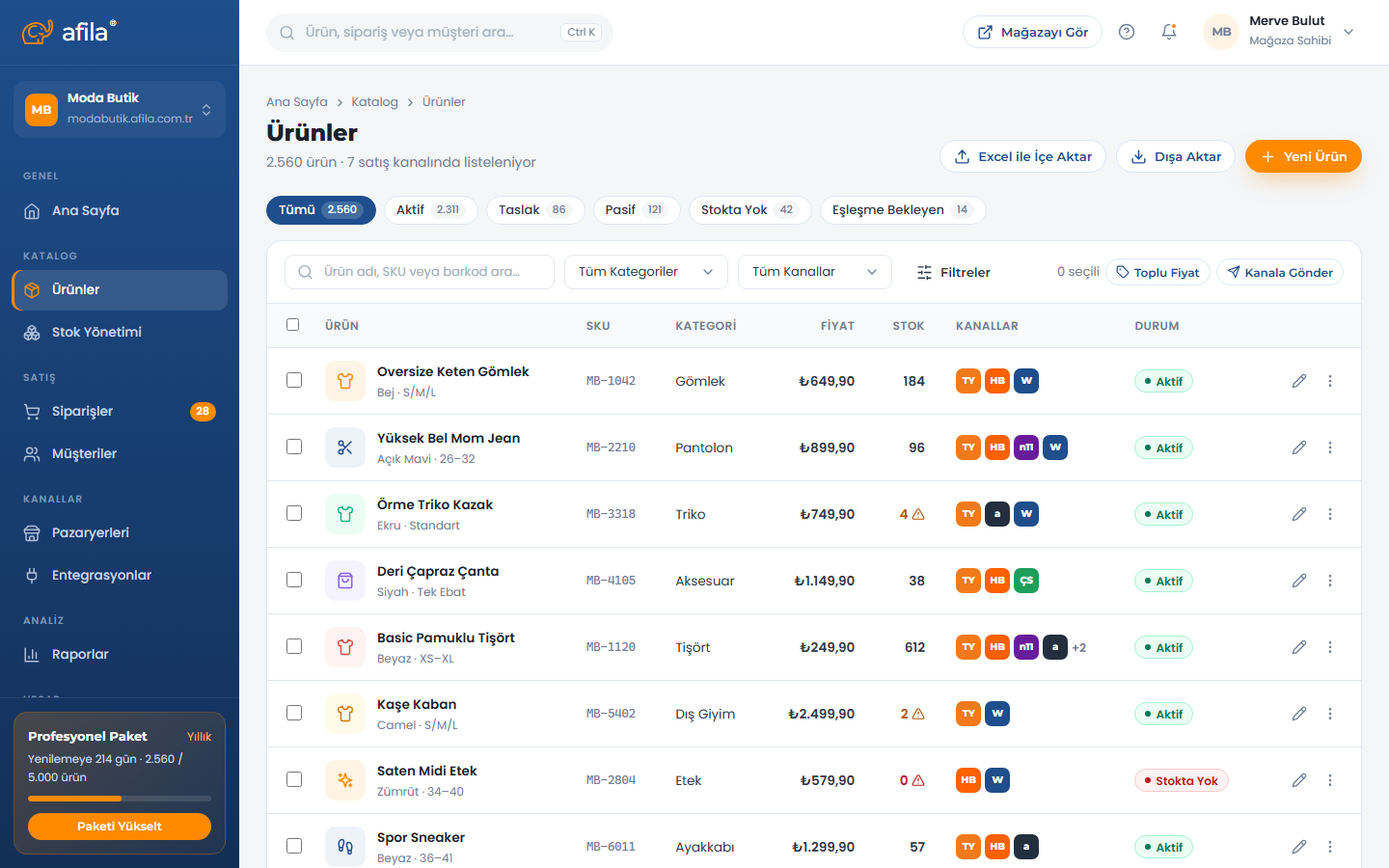Open the Eşleşme Bekleyen tab

click(903, 210)
